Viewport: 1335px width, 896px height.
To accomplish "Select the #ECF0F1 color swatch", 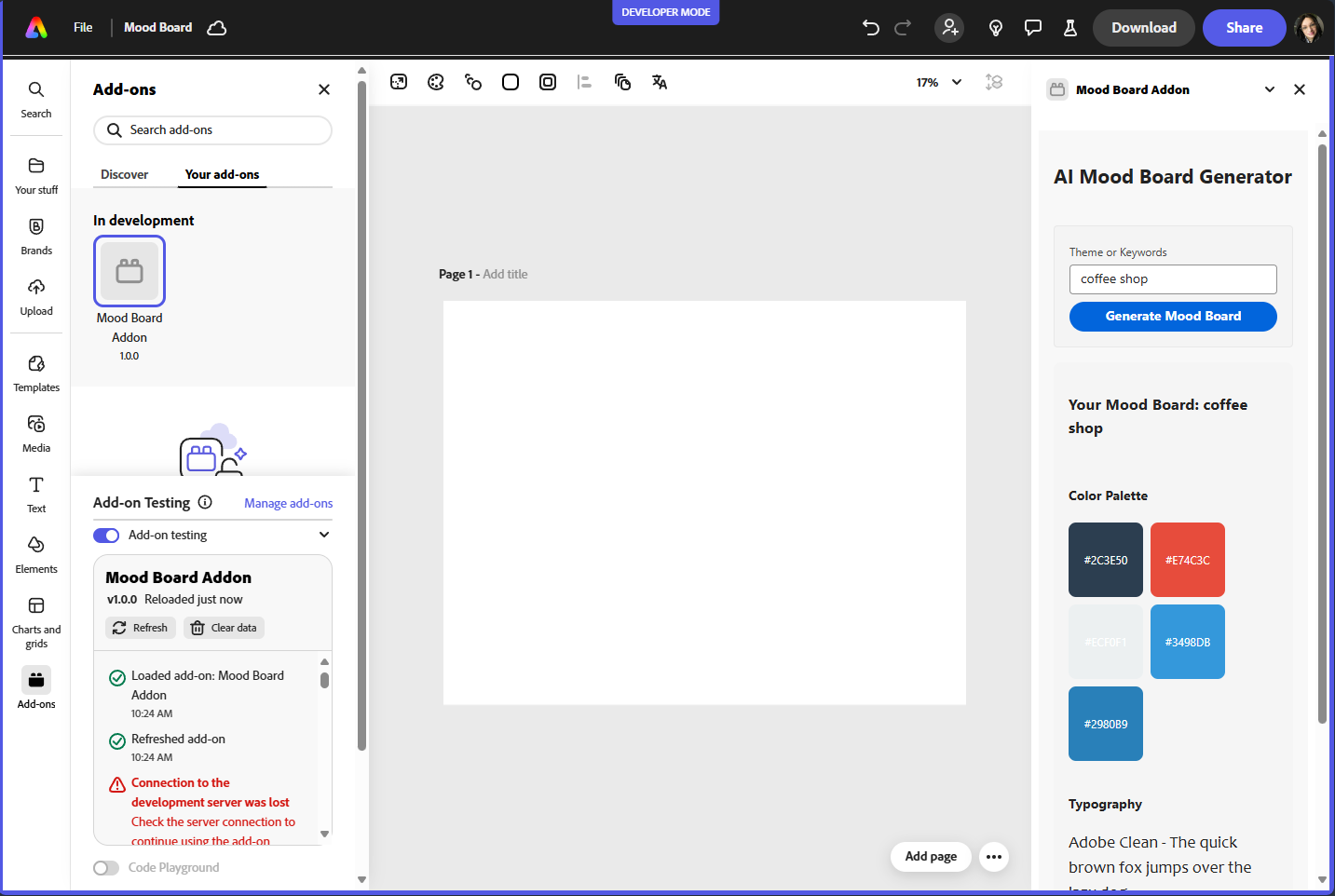I will 1106,642.
